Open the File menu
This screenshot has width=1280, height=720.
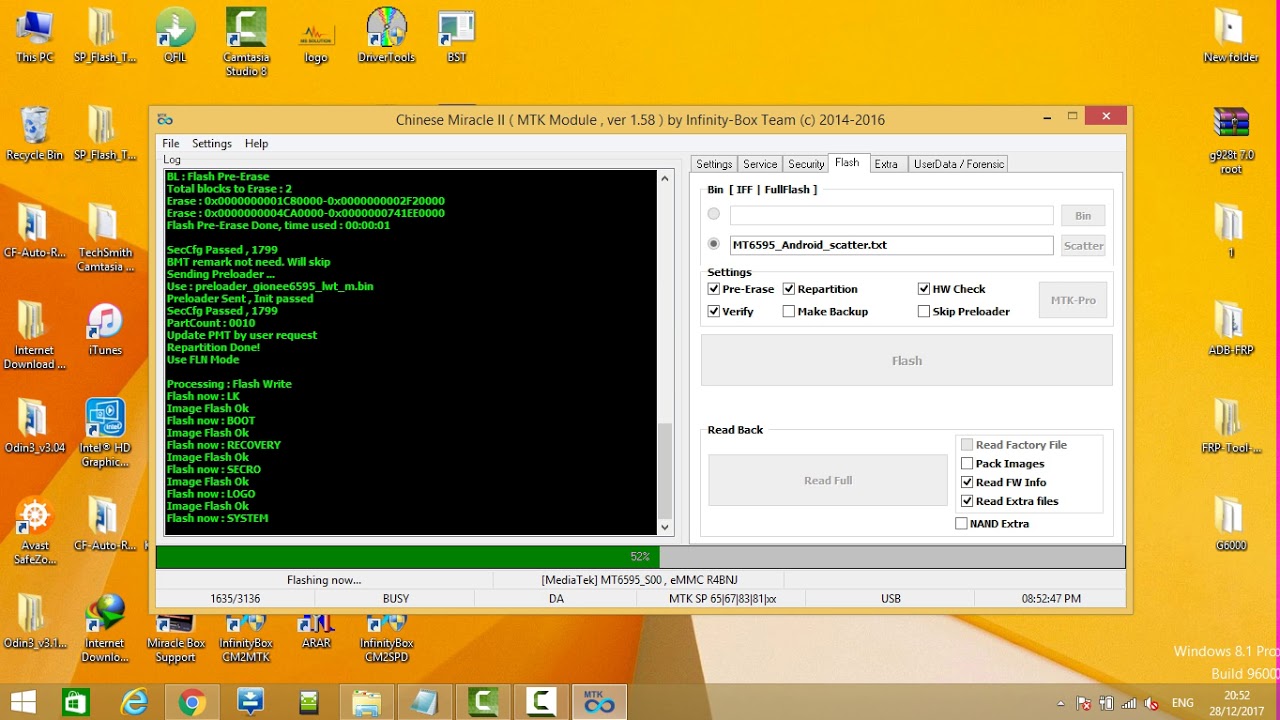tap(171, 144)
